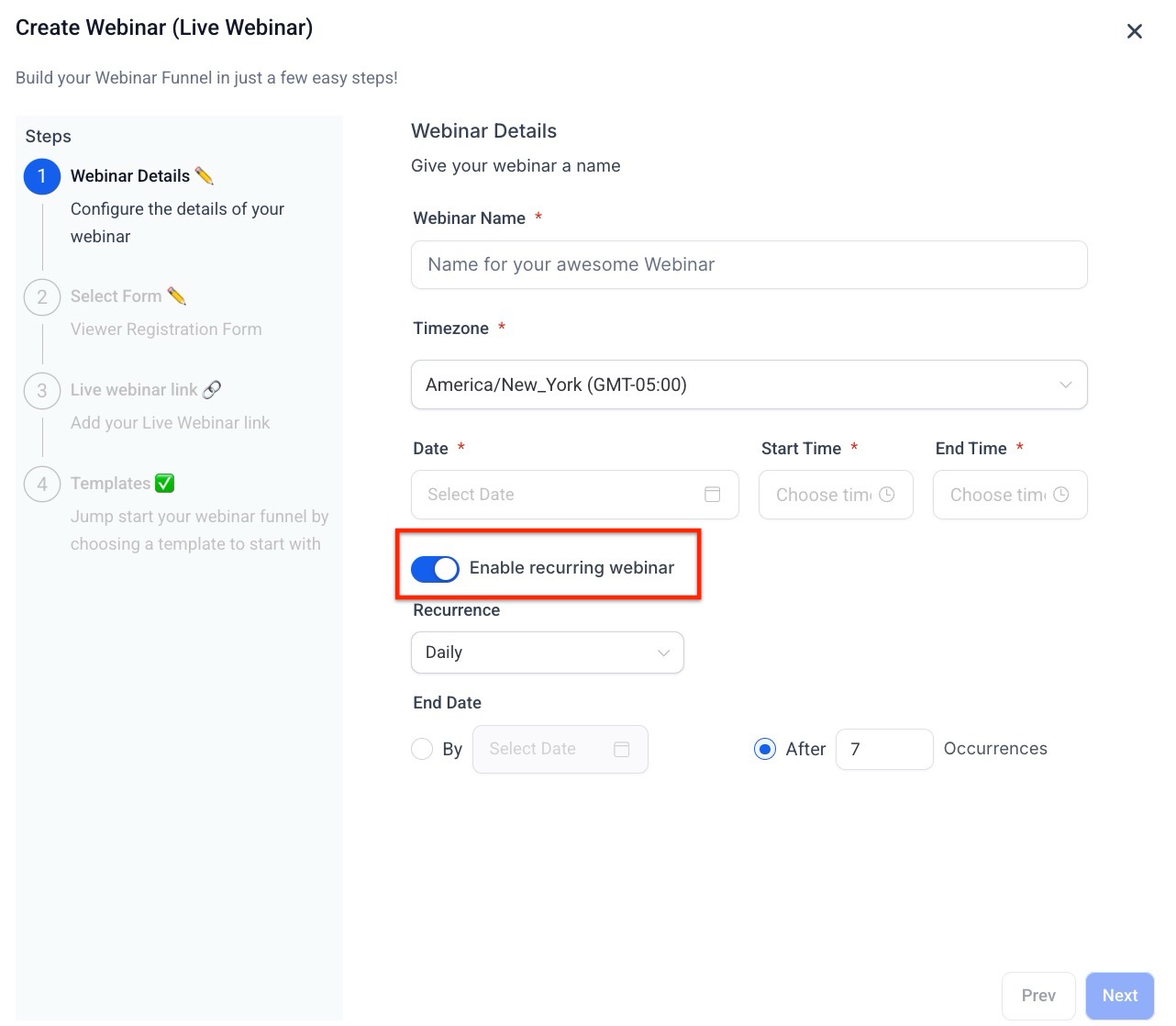Image resolution: width=1176 pixels, height=1026 pixels.
Task: Click the clock icon in Start Time field
Action: tap(886, 495)
